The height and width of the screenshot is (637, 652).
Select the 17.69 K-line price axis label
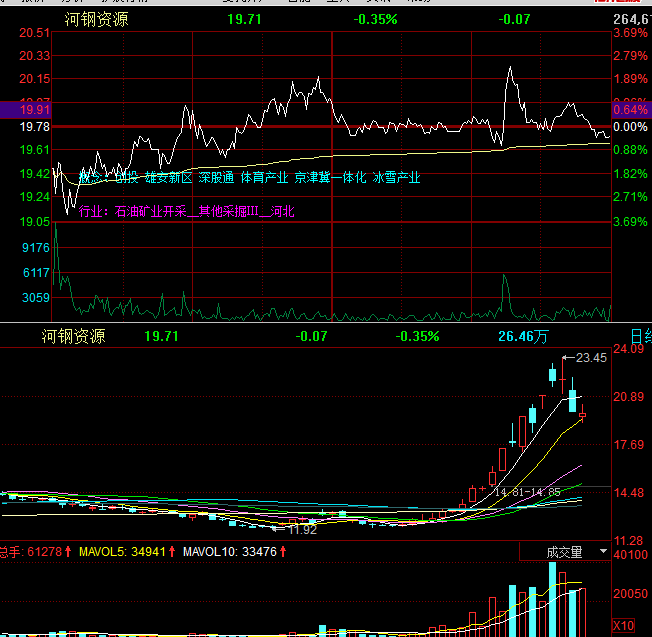628,445
